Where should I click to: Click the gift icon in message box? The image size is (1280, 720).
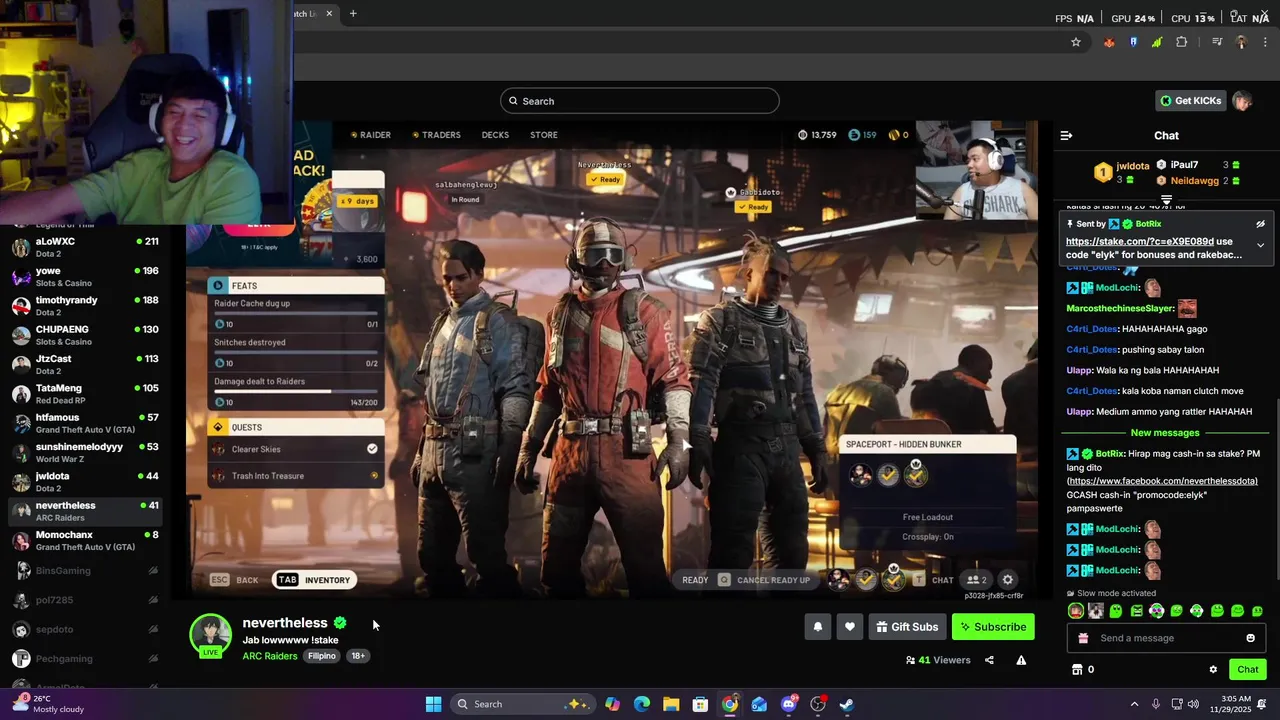pyautogui.click(x=1083, y=638)
